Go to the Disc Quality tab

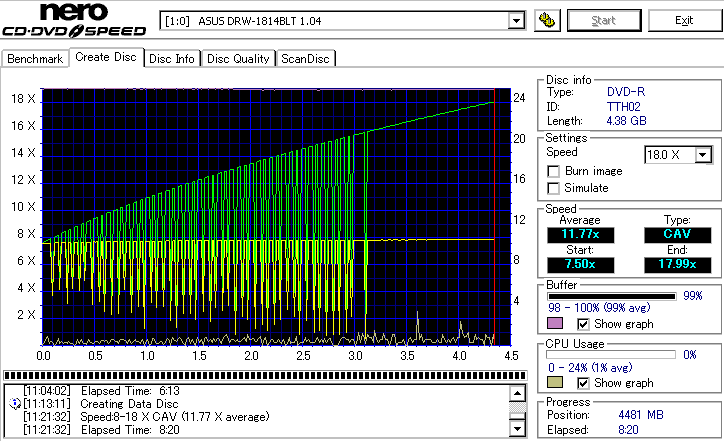238,59
